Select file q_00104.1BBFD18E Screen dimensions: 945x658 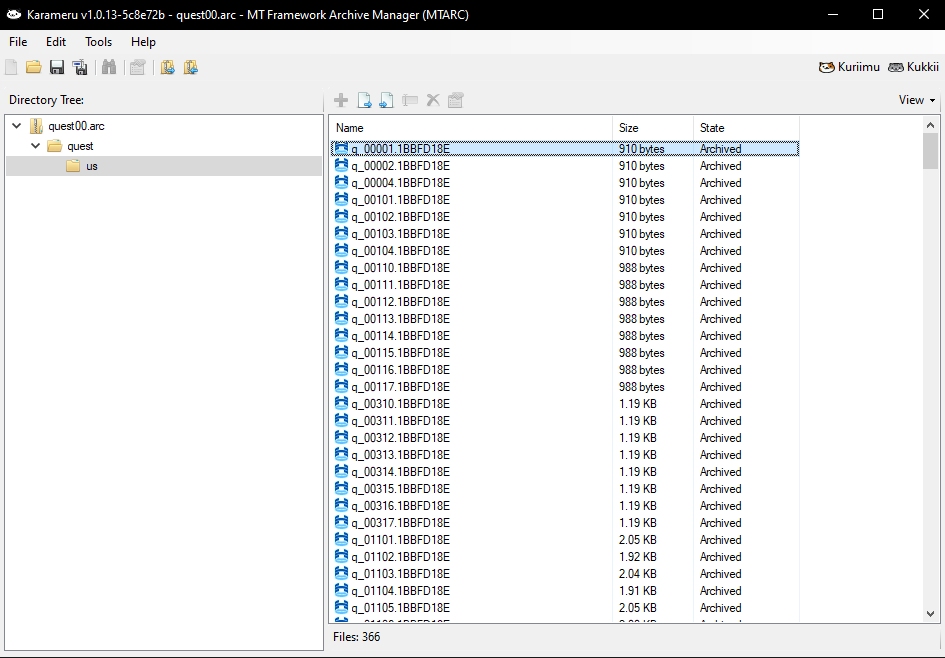pos(565,251)
